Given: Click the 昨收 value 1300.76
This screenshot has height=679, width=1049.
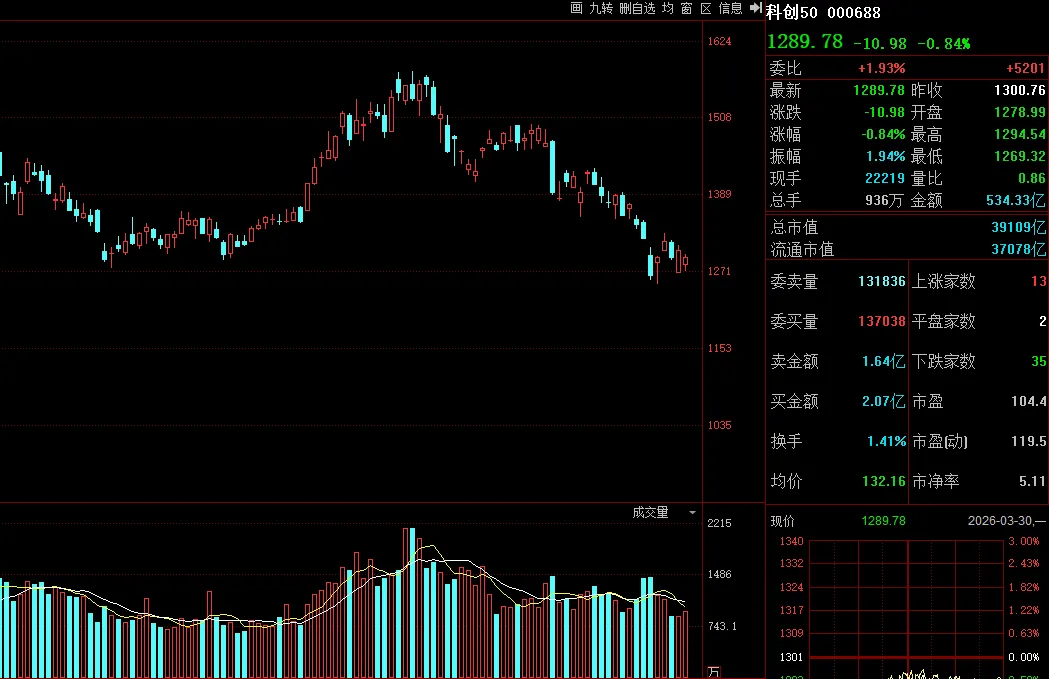Looking at the screenshot, I should pos(1020,90).
